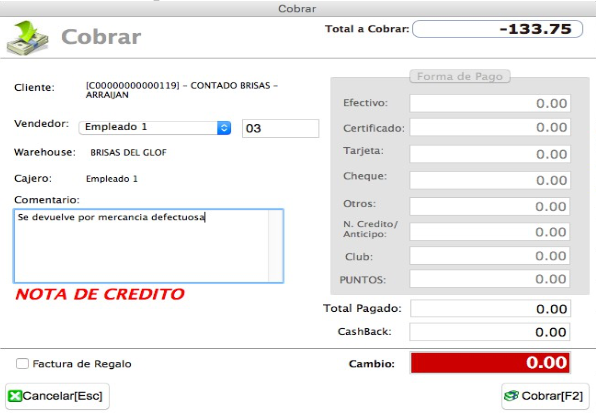
Task: Click the Tarjeta: label
Action: click(x=363, y=151)
